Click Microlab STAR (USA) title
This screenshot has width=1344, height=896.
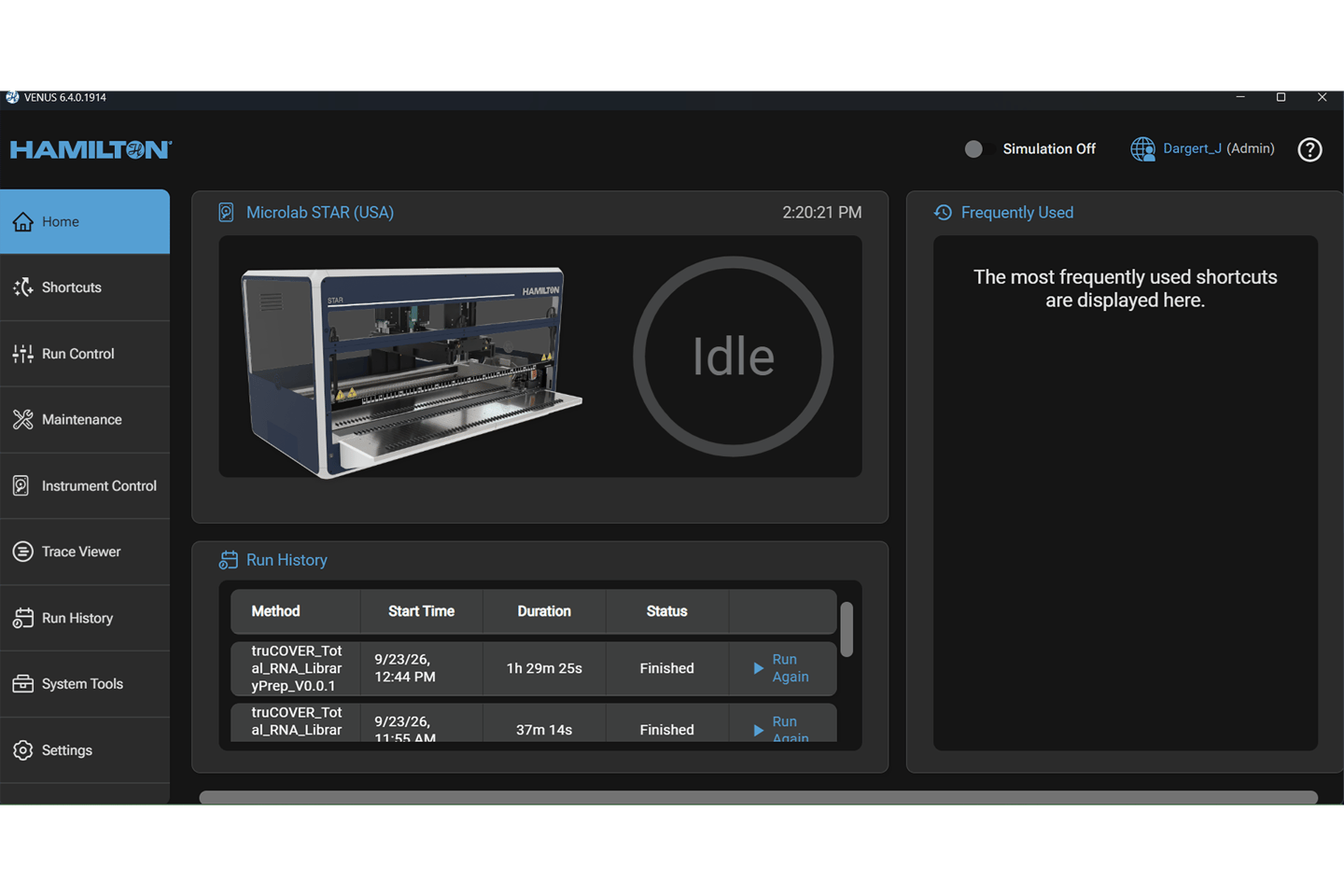coord(320,213)
